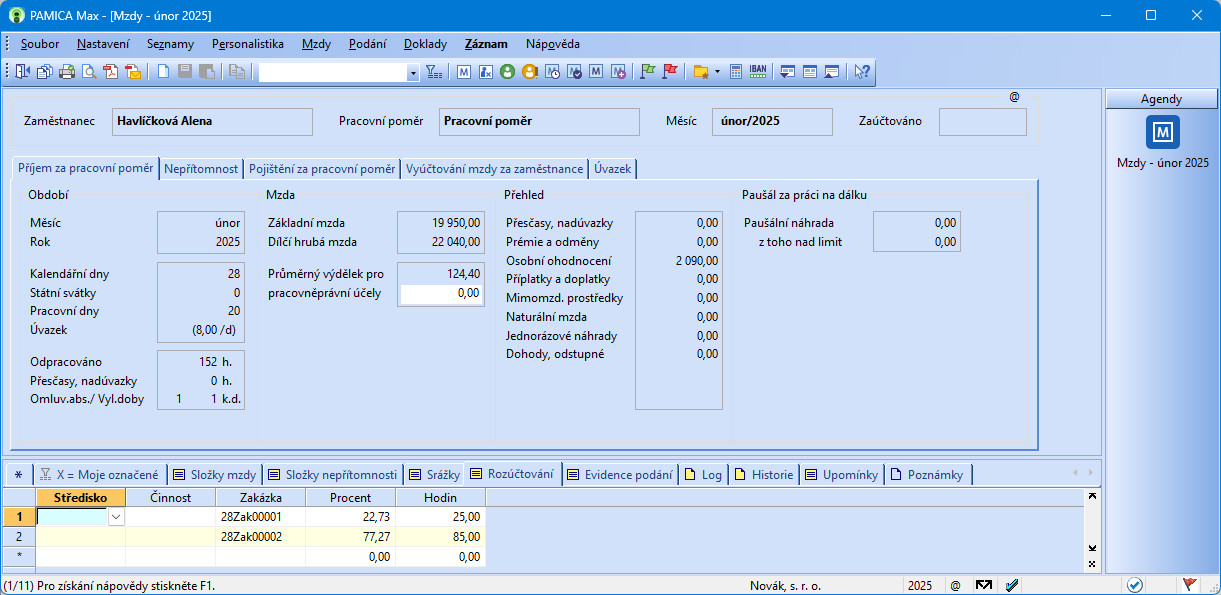The height and width of the screenshot is (595, 1221).
Task: Click the print icon in toolbar
Action: pos(67,71)
